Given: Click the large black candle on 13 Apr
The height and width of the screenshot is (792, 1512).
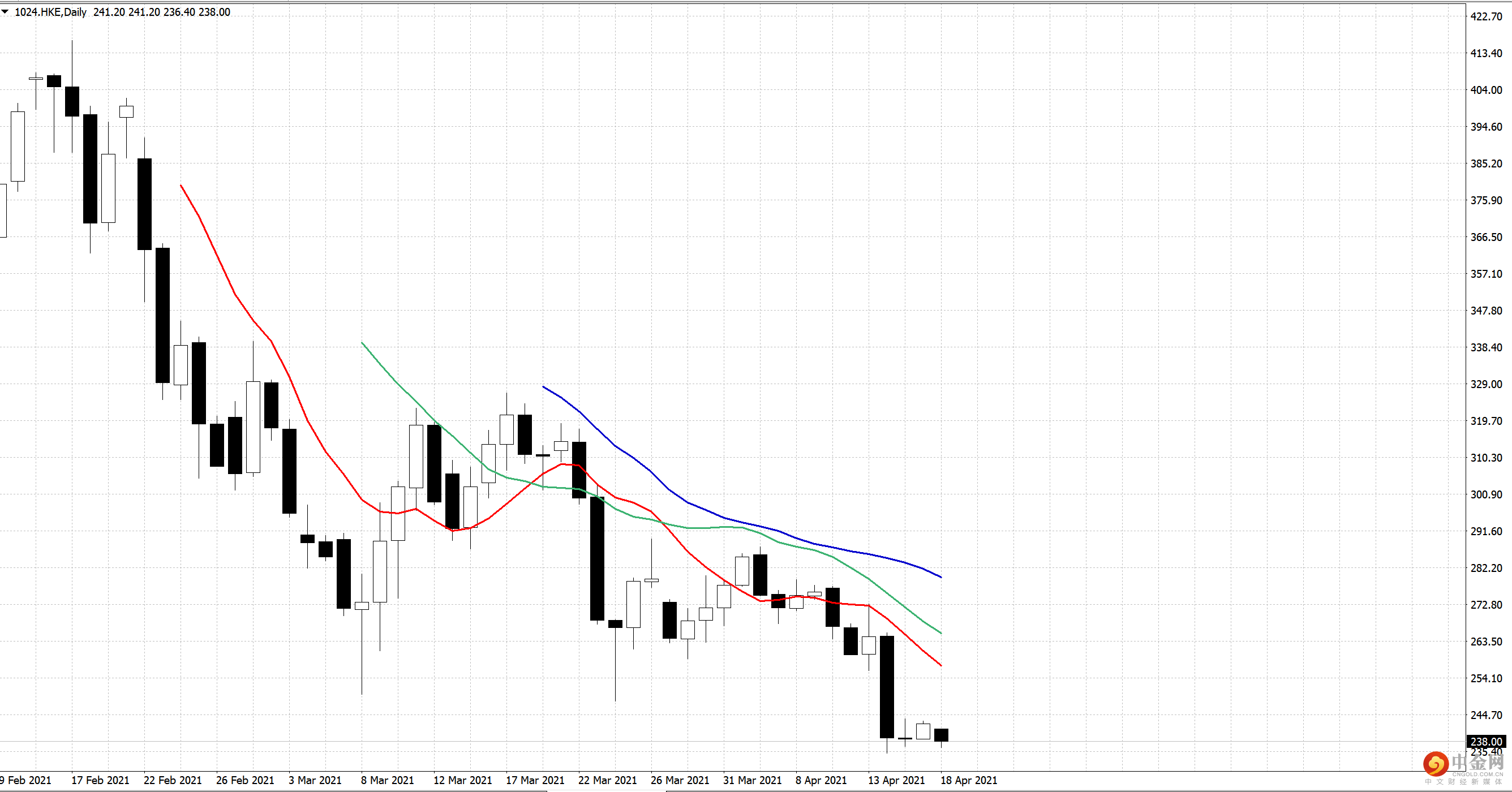Looking at the screenshot, I should tap(887, 687).
